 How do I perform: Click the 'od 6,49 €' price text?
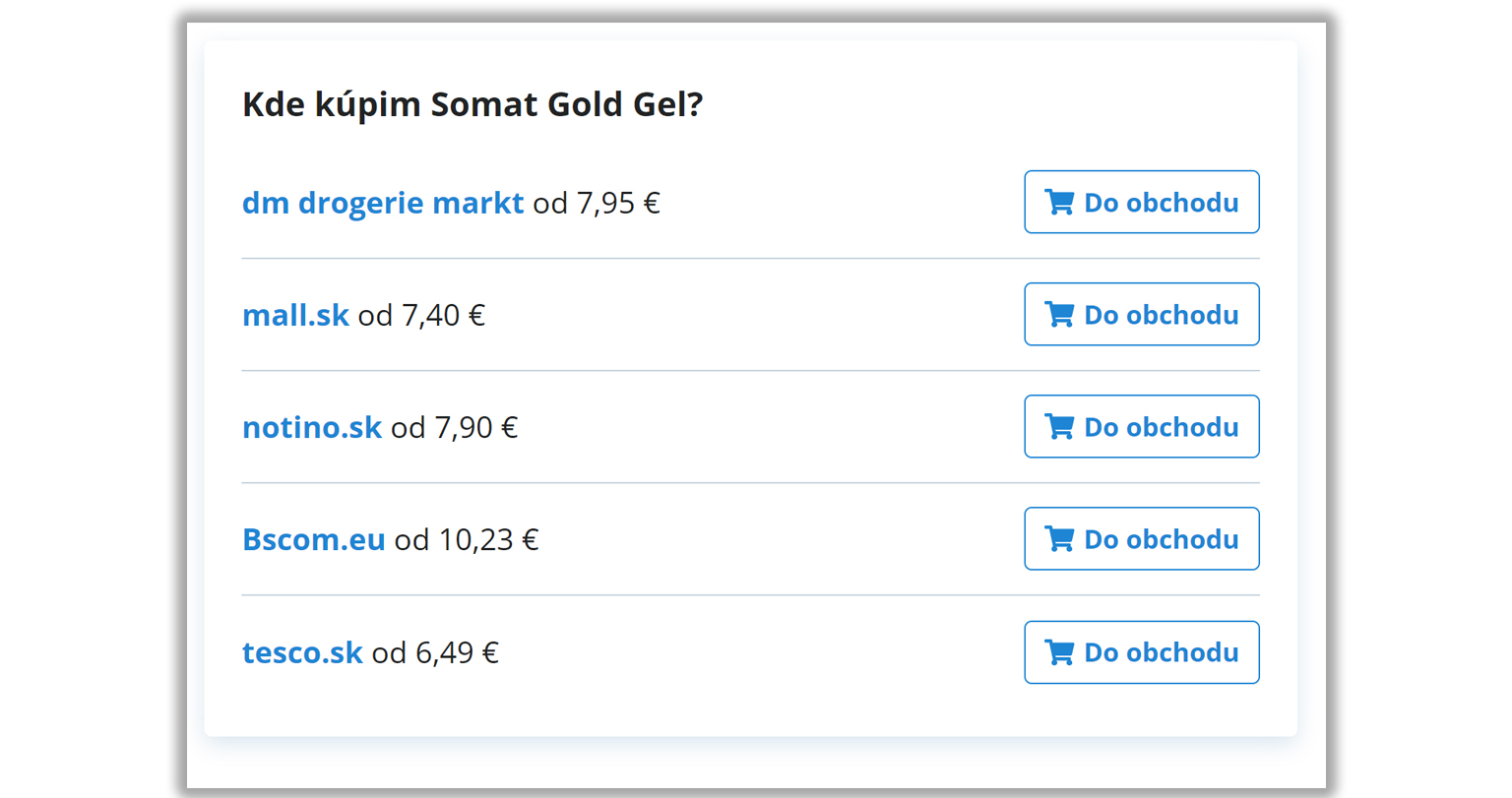(x=435, y=652)
